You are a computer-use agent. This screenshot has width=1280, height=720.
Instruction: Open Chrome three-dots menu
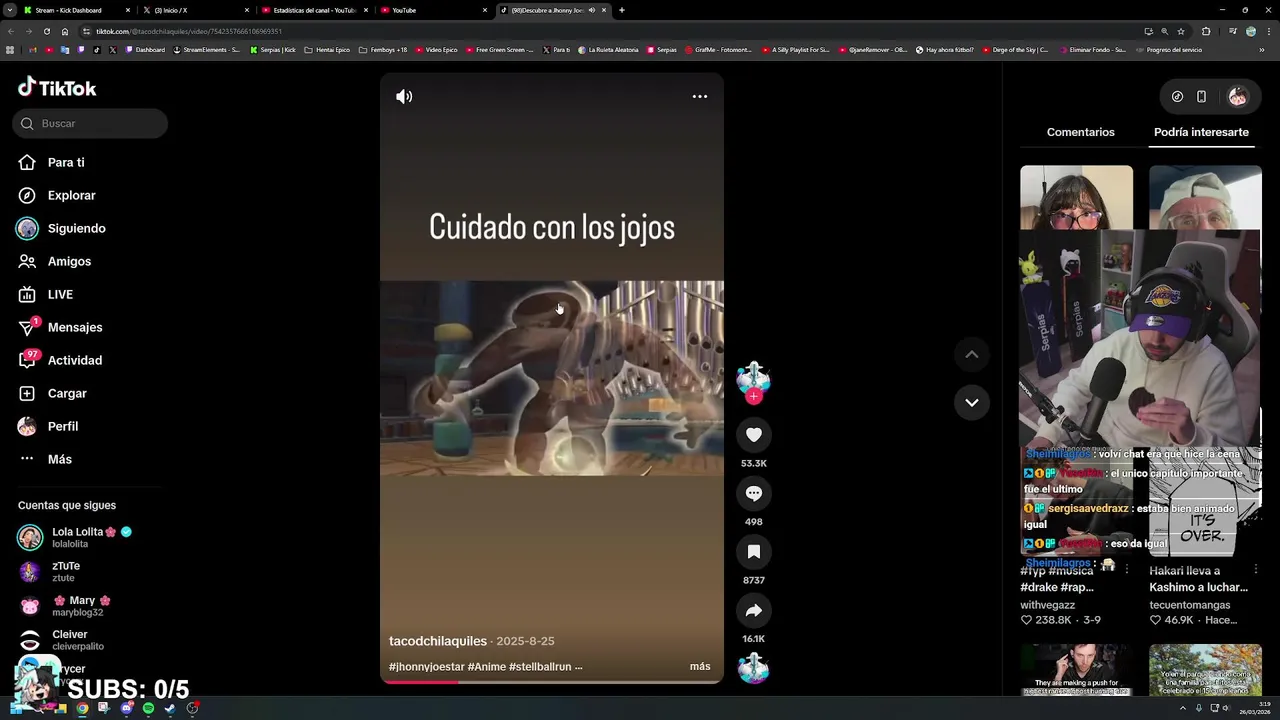tap(1267, 31)
